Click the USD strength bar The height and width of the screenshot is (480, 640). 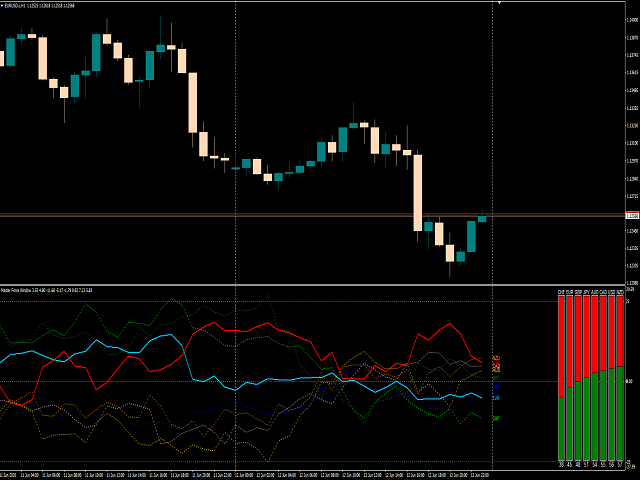[611, 378]
